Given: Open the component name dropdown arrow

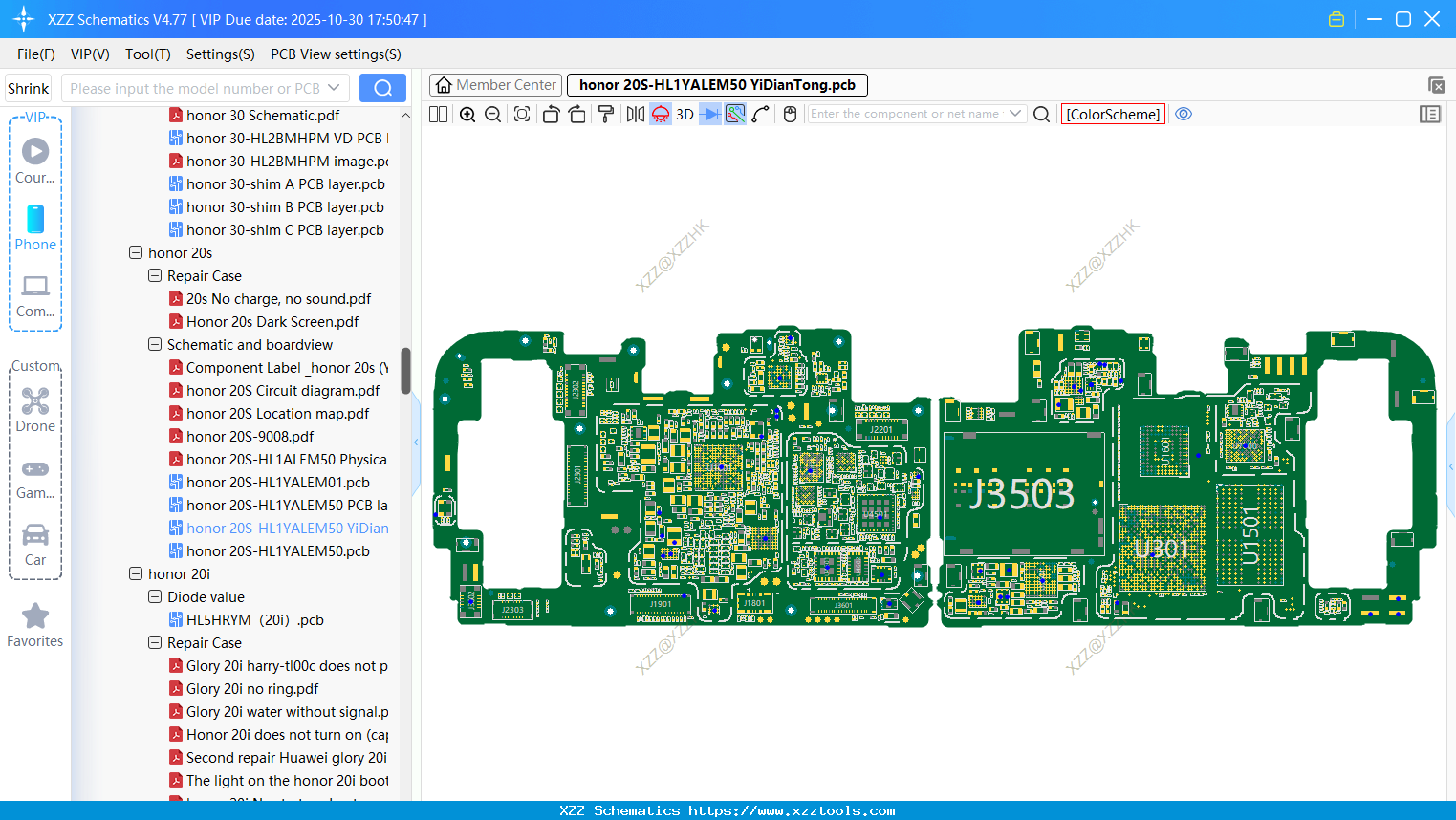Looking at the screenshot, I should click(x=1015, y=114).
